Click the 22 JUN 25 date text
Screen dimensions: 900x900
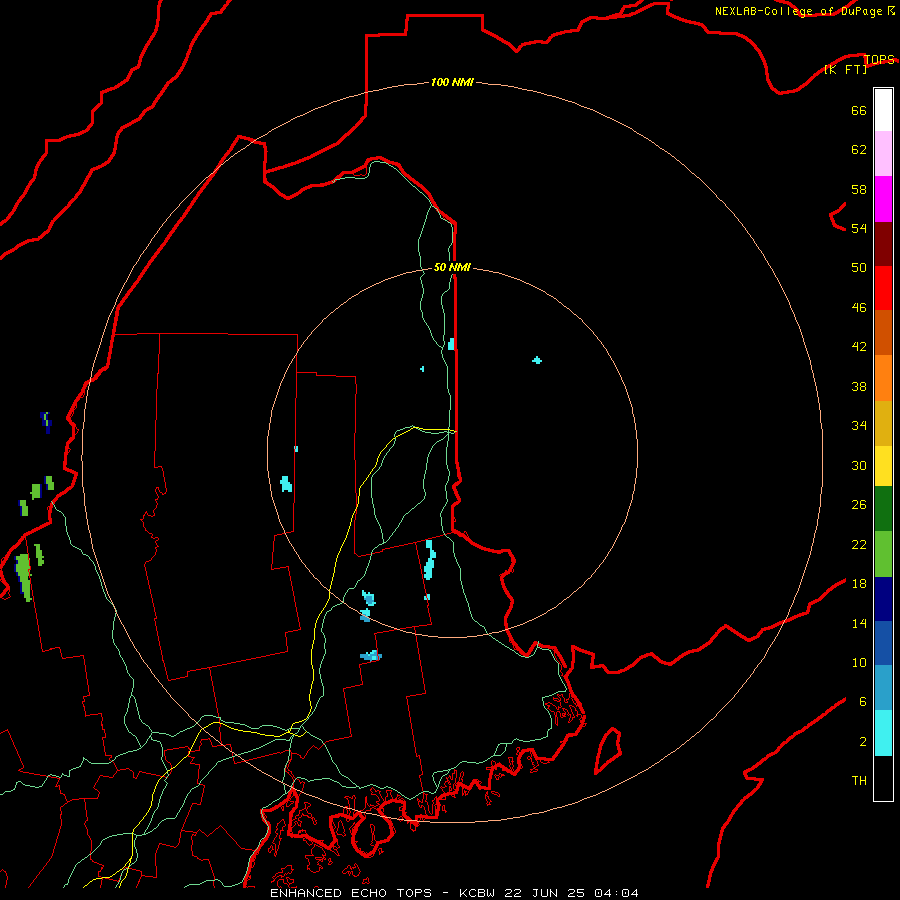[x=544, y=893]
